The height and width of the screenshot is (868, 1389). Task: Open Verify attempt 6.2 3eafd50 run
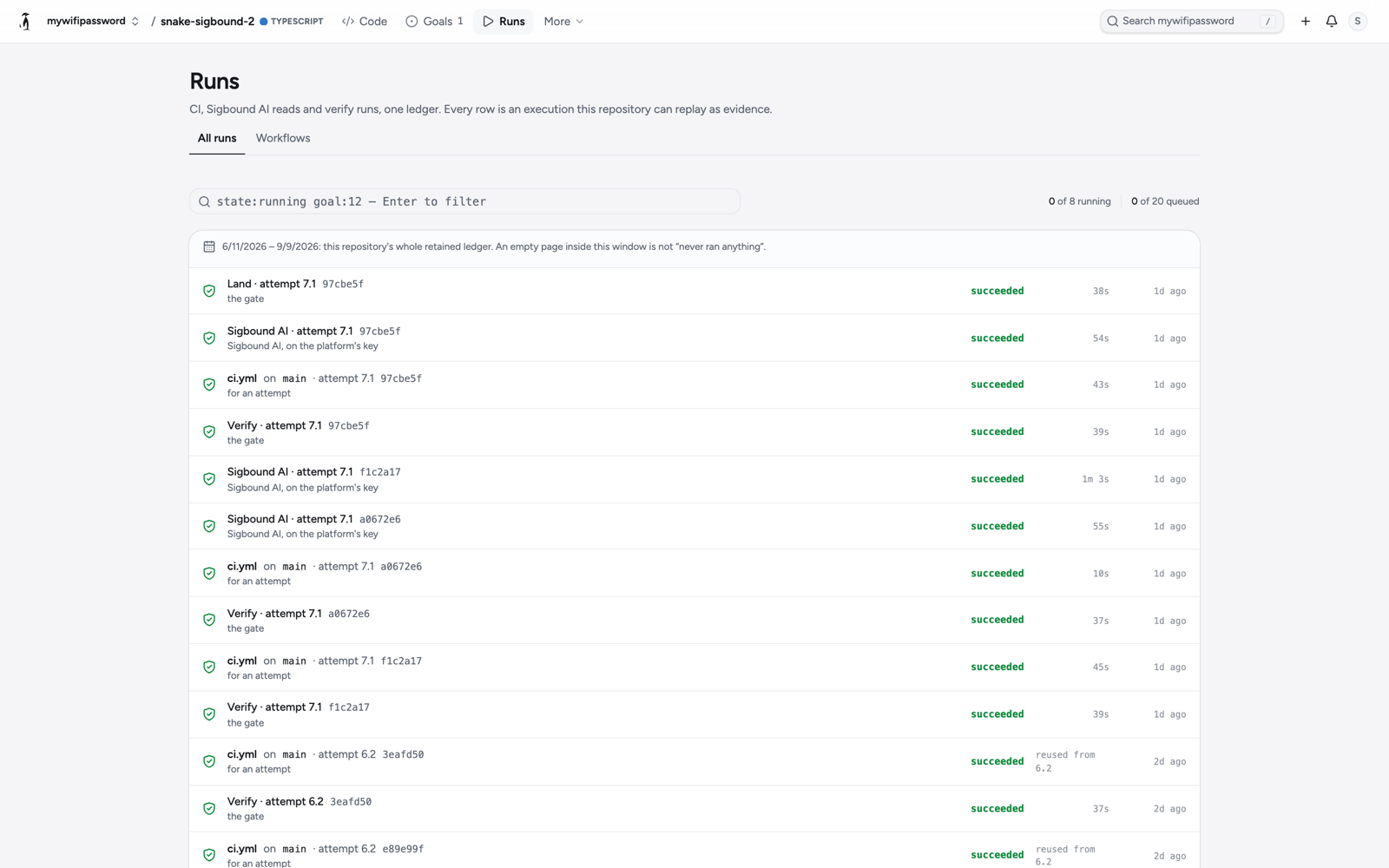click(x=694, y=809)
